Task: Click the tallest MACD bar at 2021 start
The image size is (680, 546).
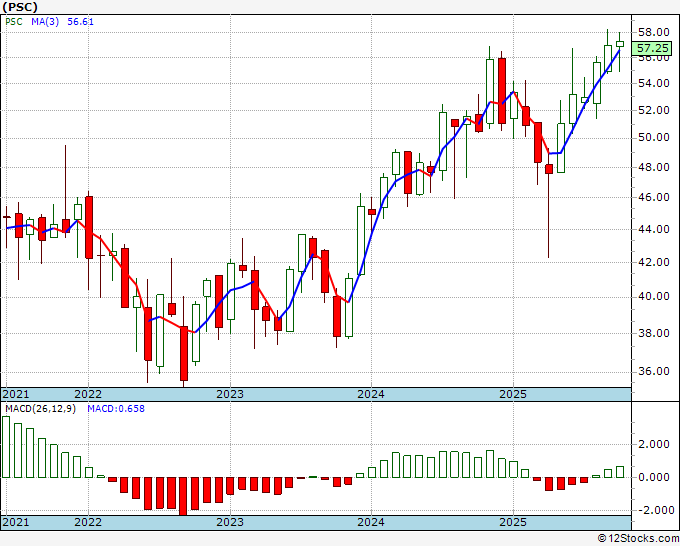Action: tap(6, 447)
